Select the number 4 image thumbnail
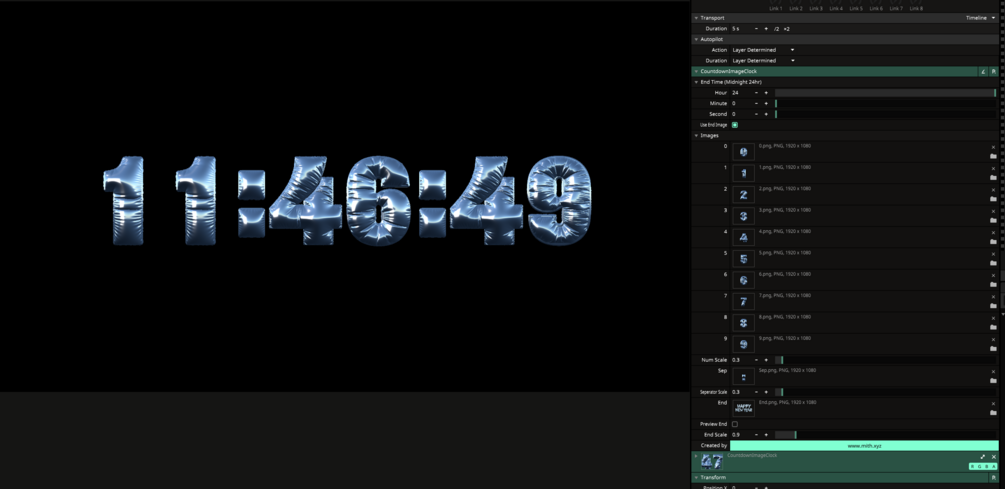 pos(743,237)
